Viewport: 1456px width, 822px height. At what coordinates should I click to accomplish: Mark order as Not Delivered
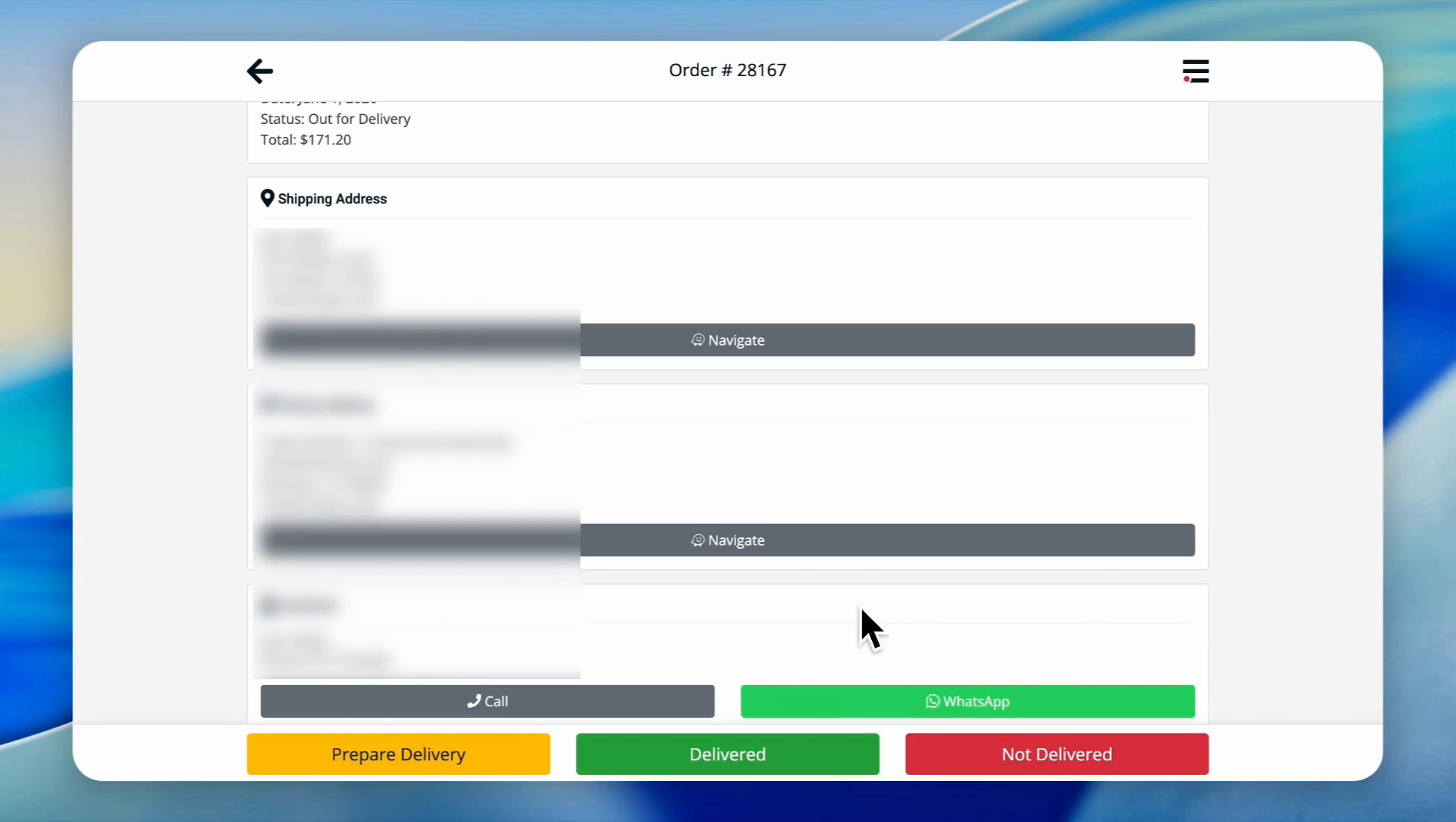click(x=1057, y=754)
